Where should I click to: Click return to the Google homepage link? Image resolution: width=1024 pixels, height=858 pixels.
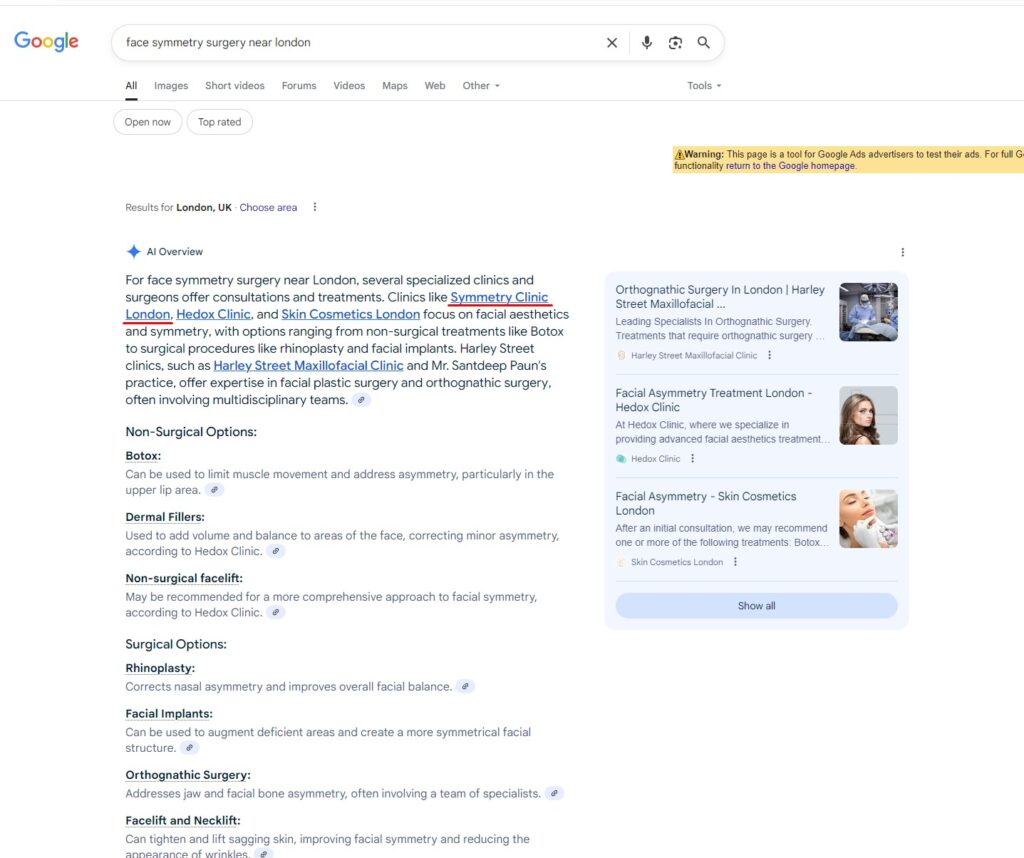pyautogui.click(x=790, y=166)
